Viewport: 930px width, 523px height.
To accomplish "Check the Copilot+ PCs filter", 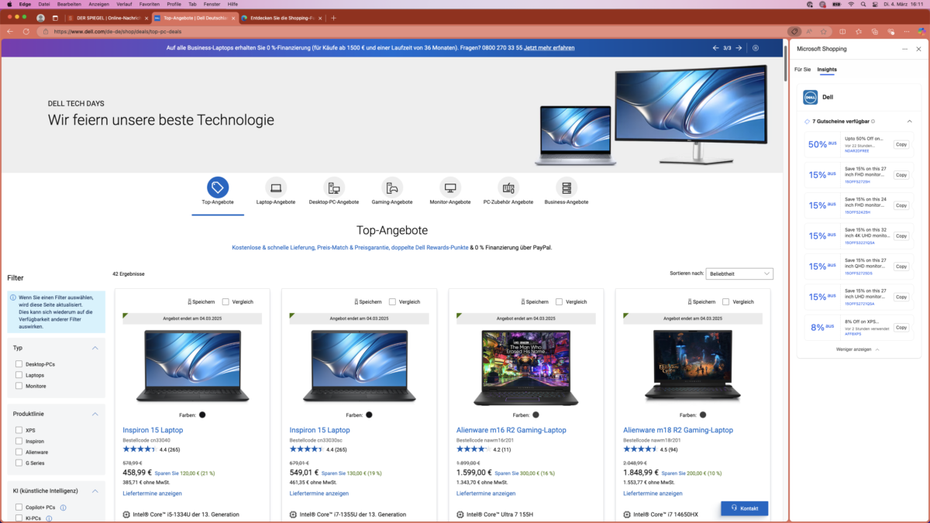I will pyautogui.click(x=19, y=508).
